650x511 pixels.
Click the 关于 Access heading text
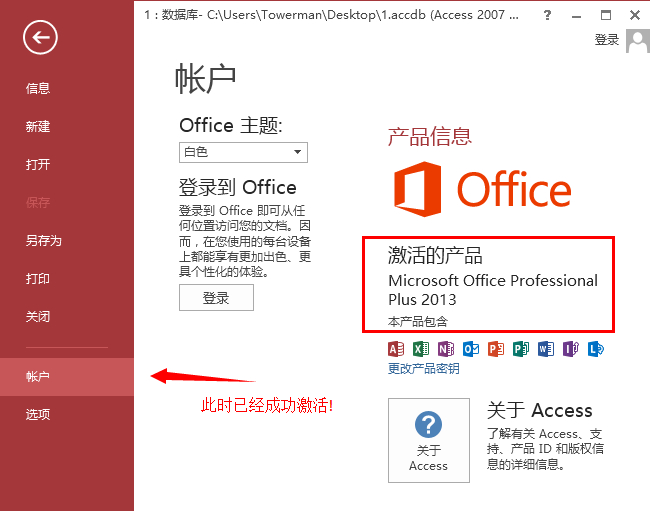tap(540, 410)
